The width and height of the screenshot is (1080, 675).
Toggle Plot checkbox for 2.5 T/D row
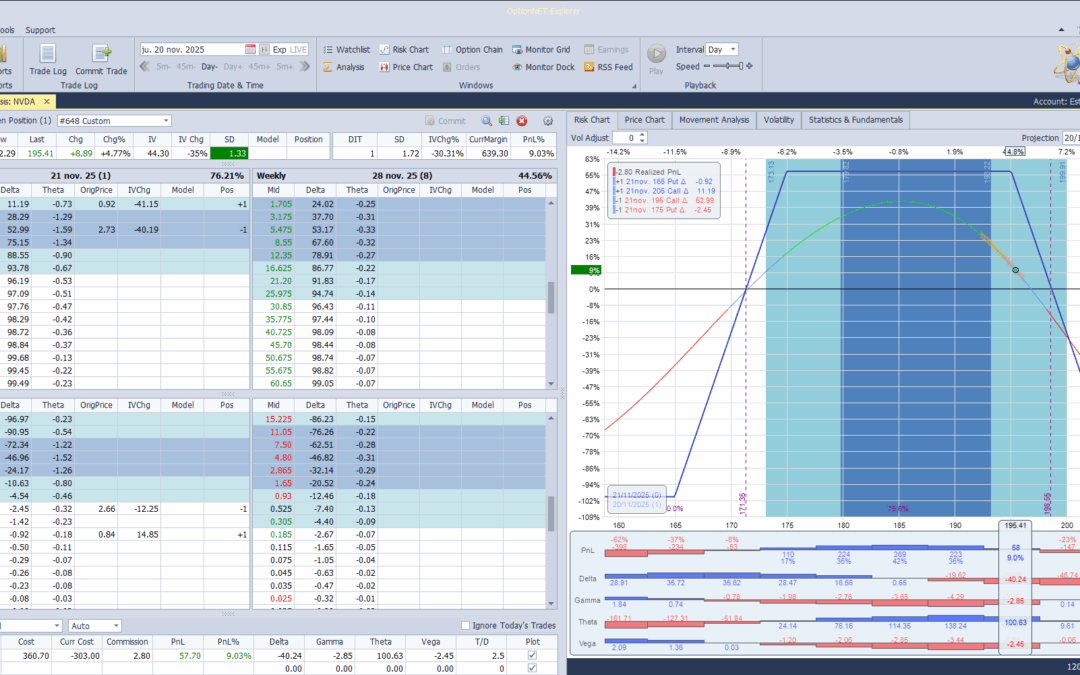pos(532,656)
